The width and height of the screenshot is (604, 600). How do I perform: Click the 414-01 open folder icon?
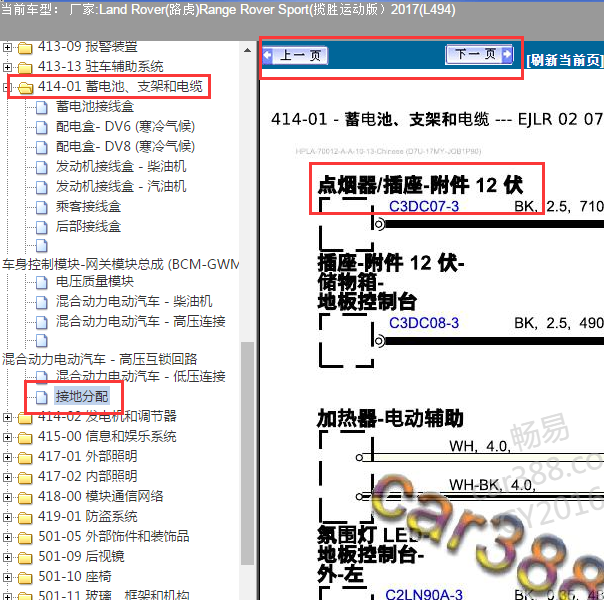[25, 88]
